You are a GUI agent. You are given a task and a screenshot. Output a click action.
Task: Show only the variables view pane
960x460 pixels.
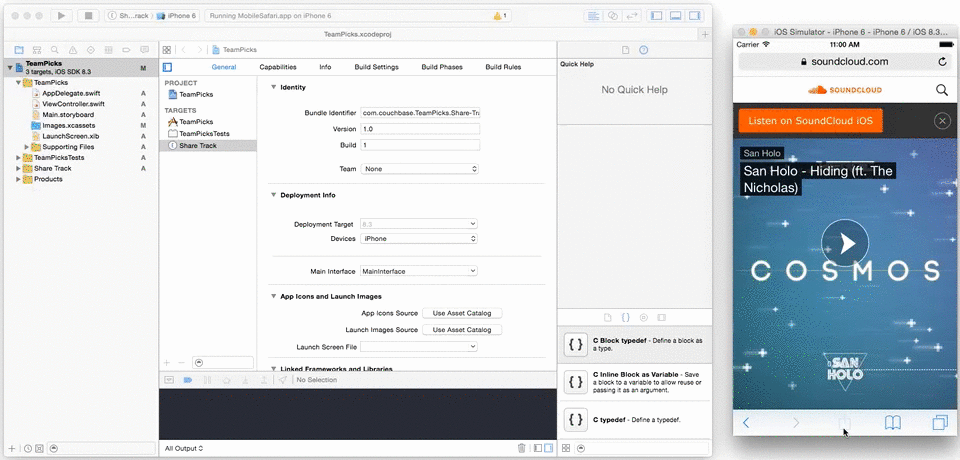tap(538, 448)
